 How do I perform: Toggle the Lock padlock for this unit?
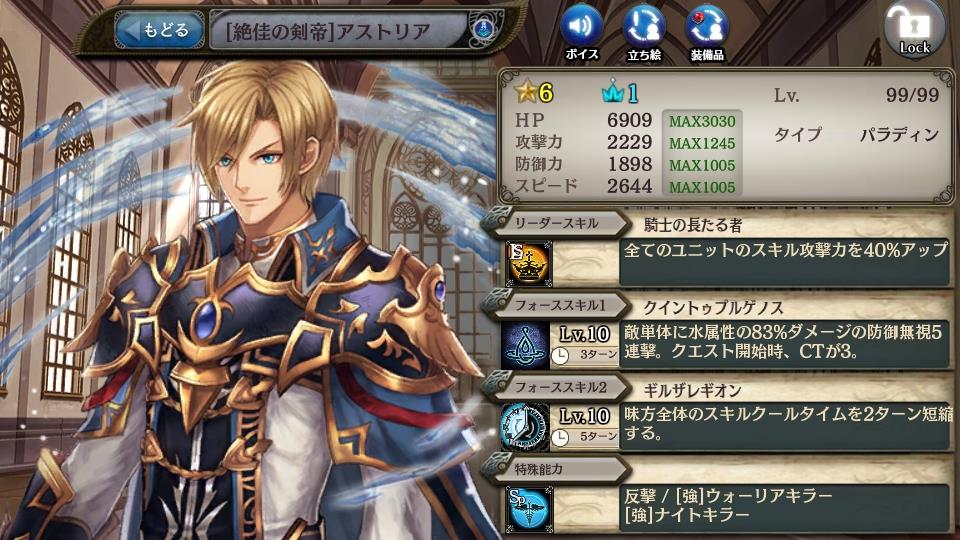914,29
